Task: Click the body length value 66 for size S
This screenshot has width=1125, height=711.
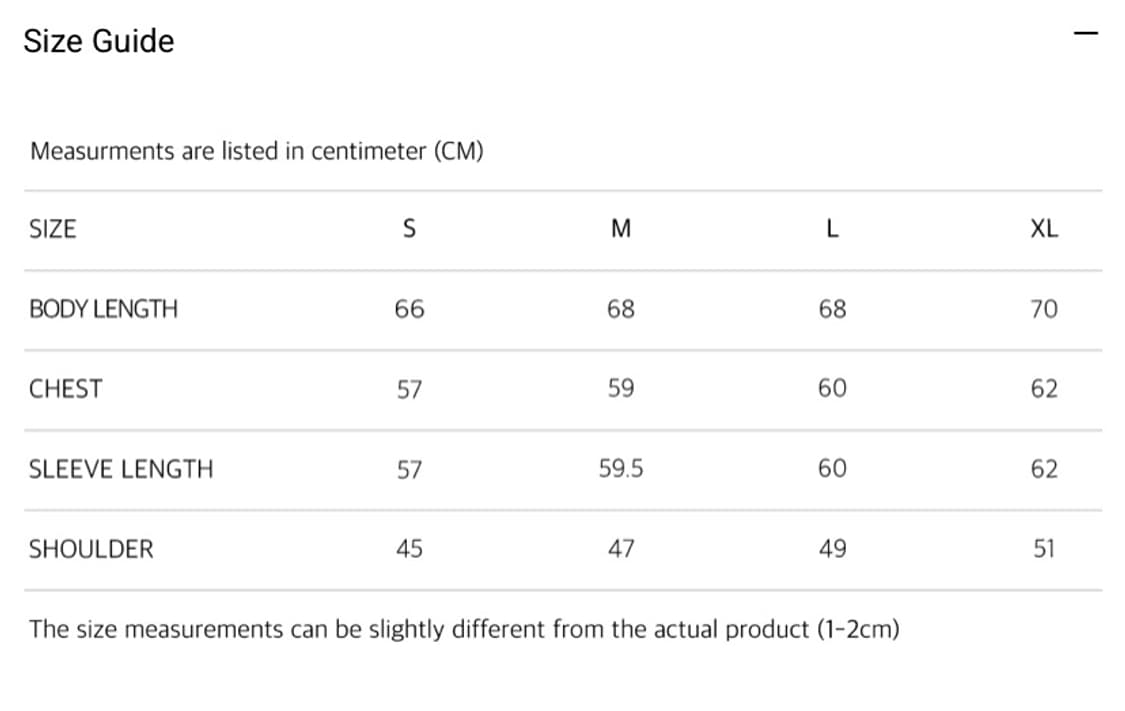Action: tap(409, 309)
